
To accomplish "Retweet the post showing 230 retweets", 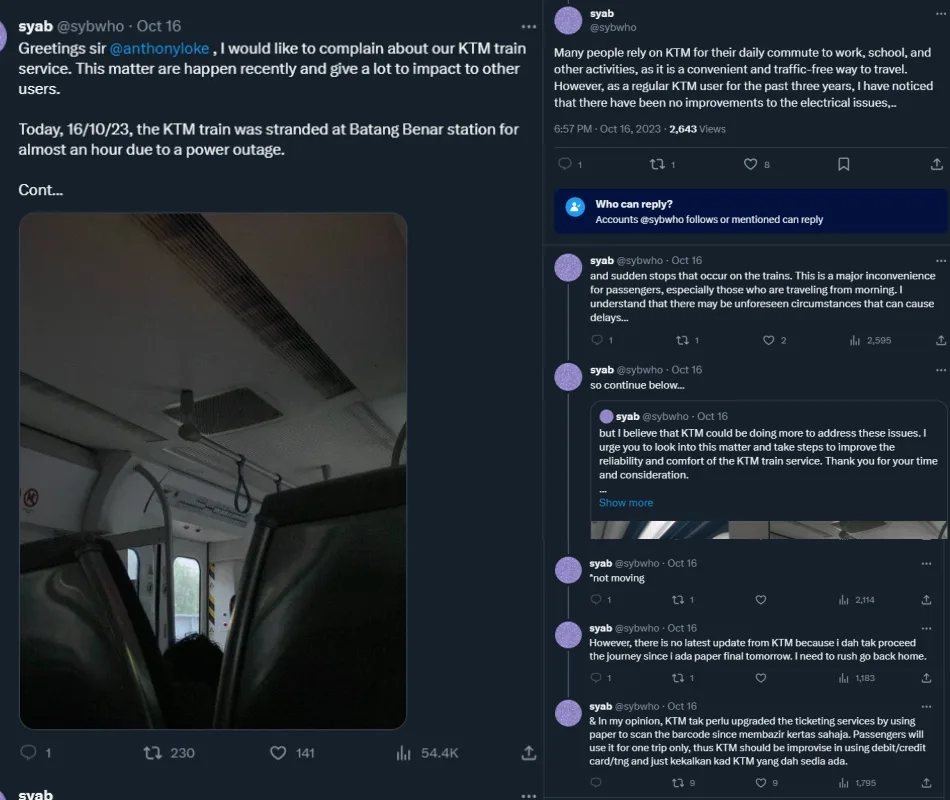I will (153, 752).
